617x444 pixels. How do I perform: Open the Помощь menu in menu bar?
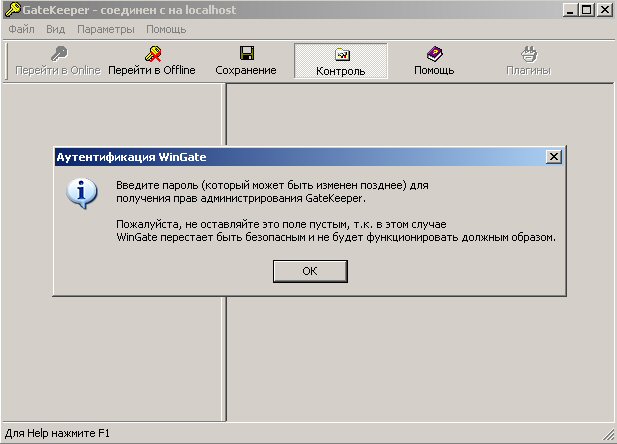click(x=166, y=29)
